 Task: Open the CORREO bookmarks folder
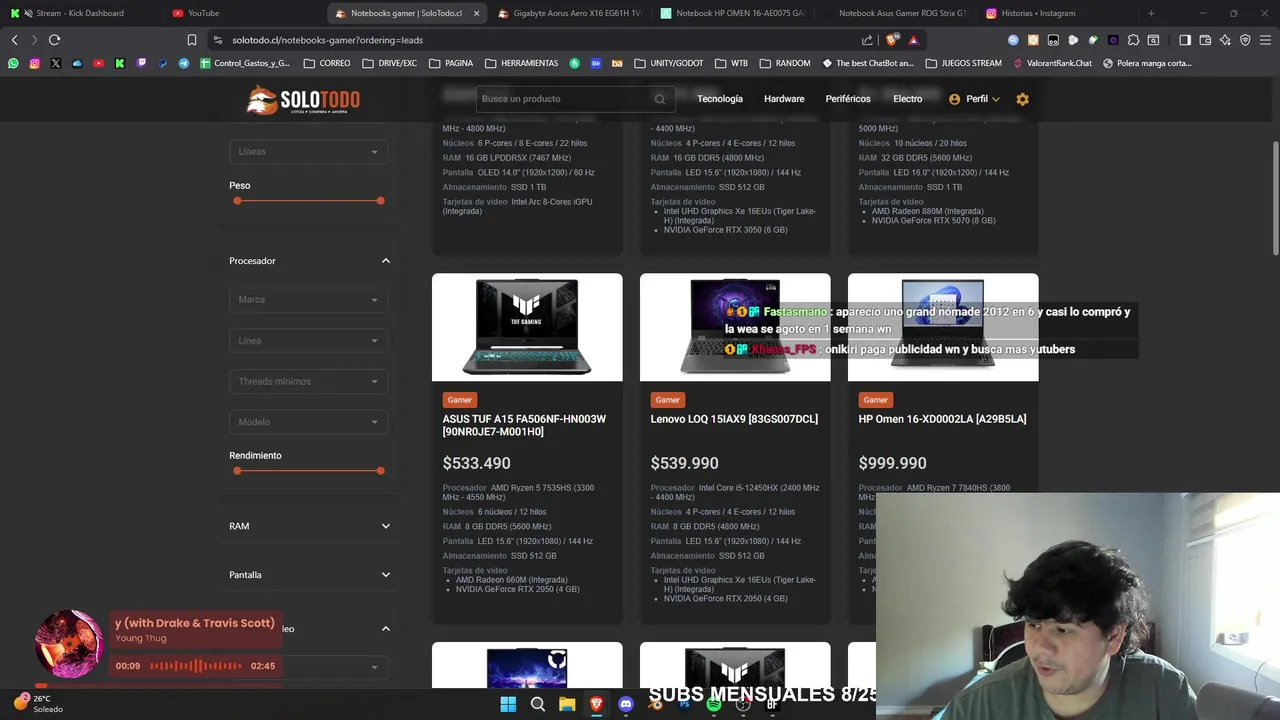coord(326,63)
